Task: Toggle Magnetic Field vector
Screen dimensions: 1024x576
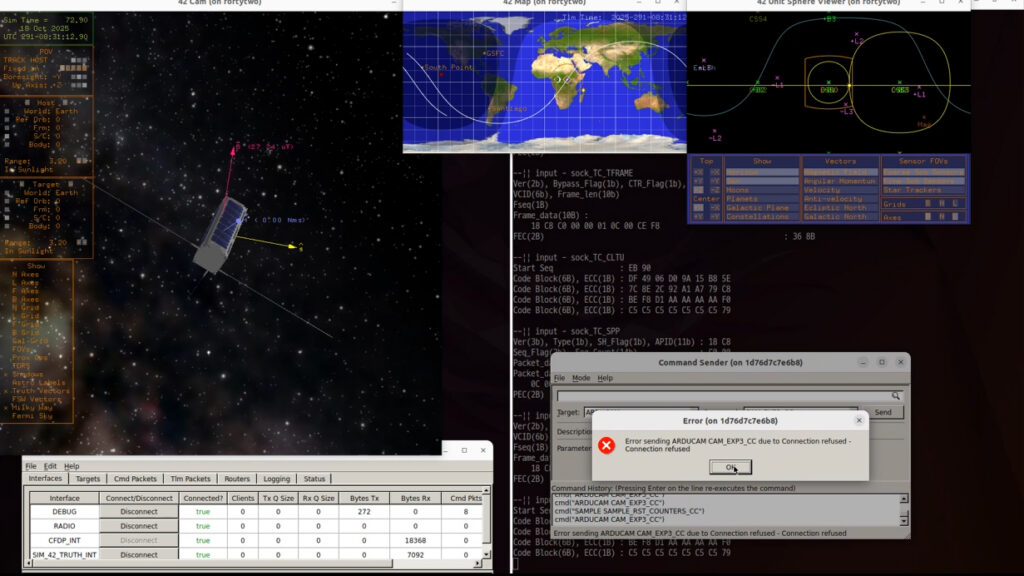Action: click(x=840, y=172)
